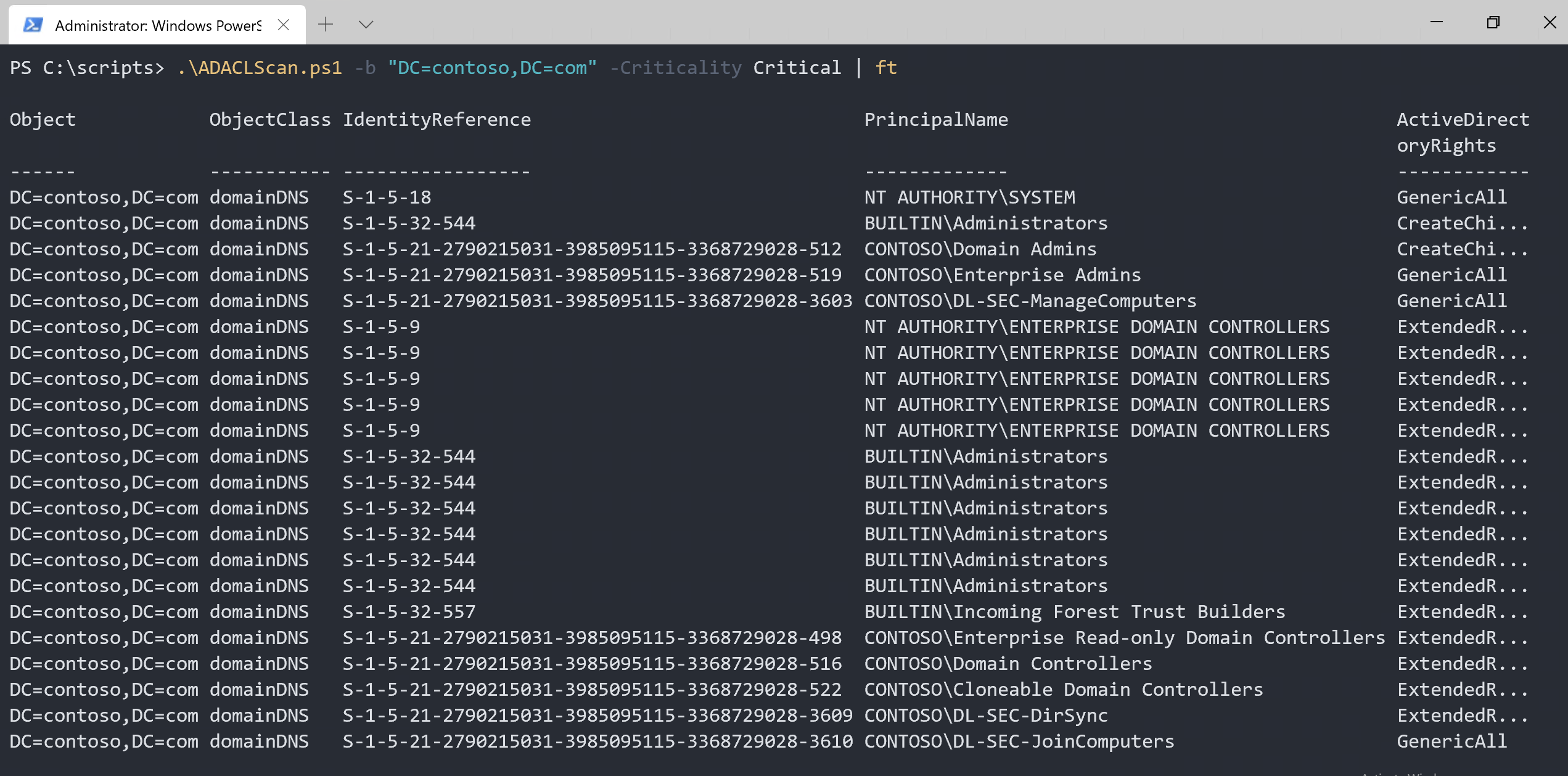Image resolution: width=1568 pixels, height=776 pixels.
Task: Click the PrincipalName column header
Action: [936, 119]
